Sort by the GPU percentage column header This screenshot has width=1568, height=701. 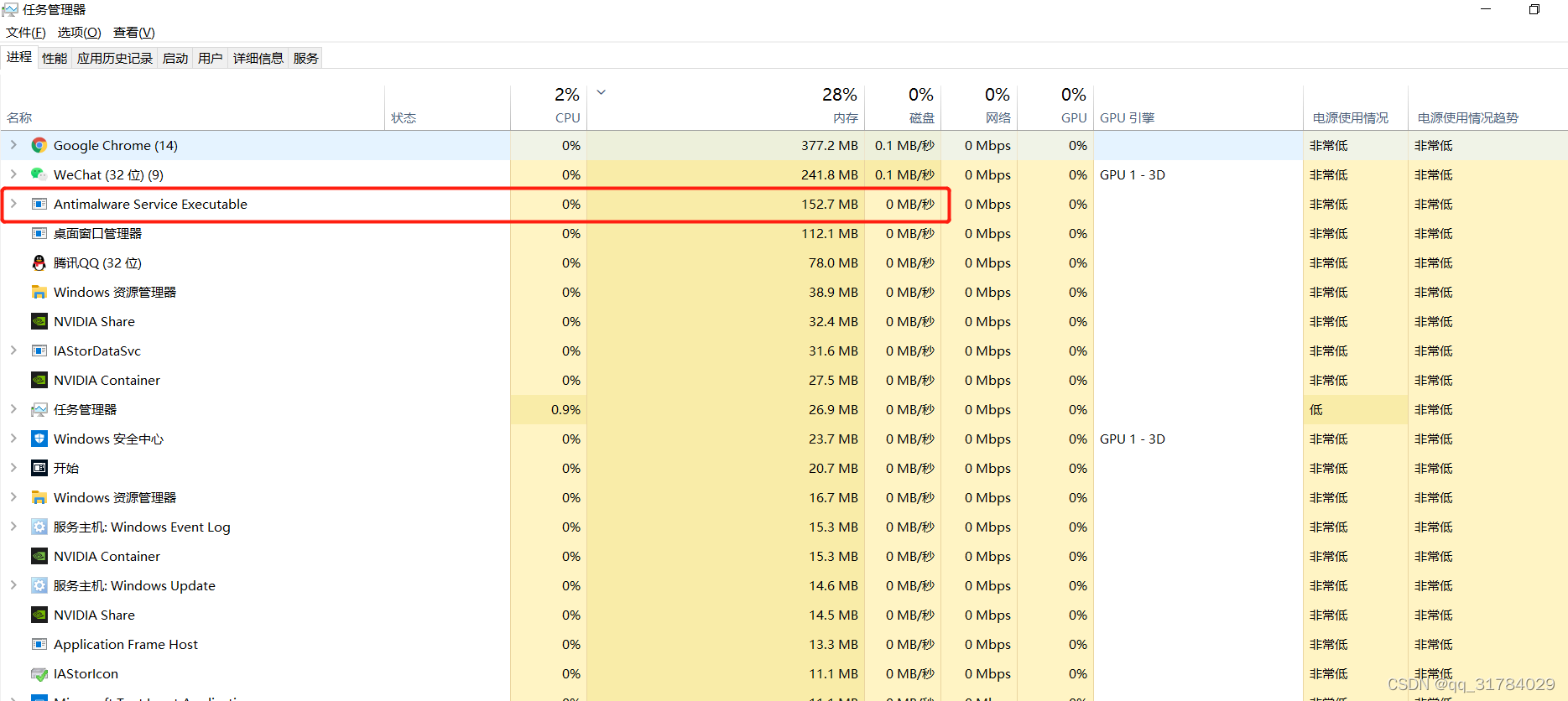pyautogui.click(x=1055, y=107)
